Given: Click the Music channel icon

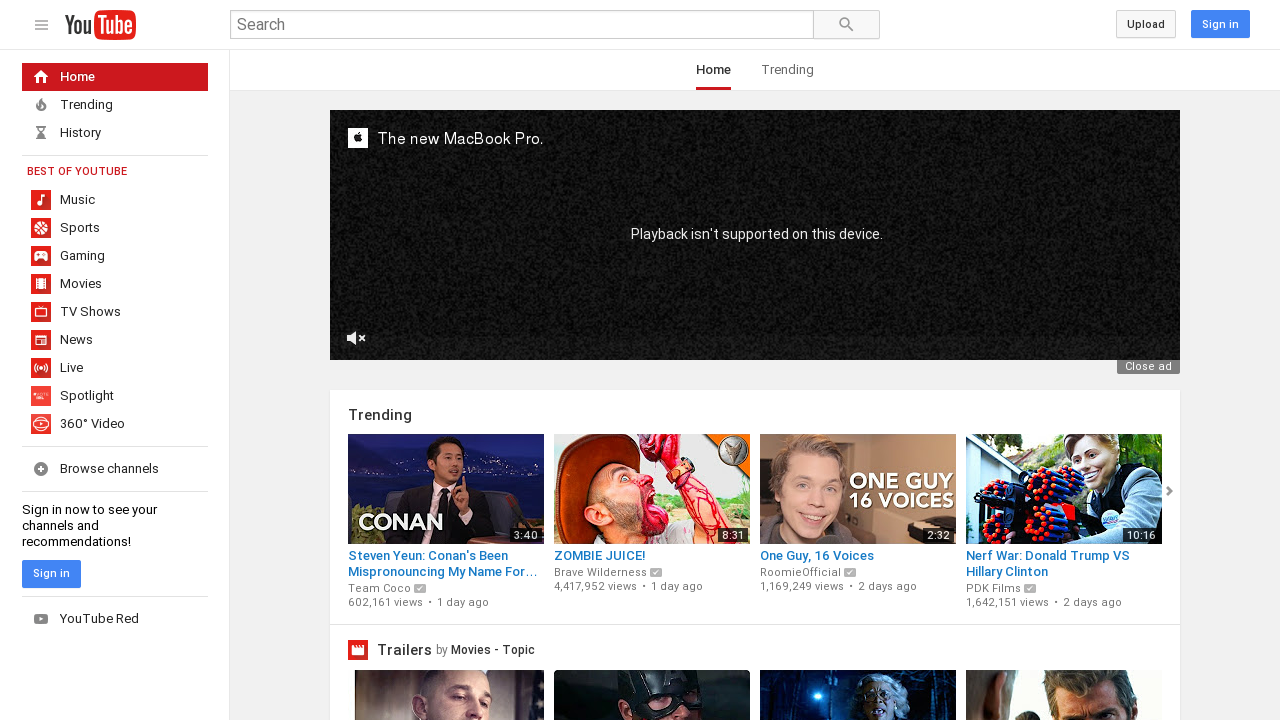Looking at the screenshot, I should click(x=41, y=200).
